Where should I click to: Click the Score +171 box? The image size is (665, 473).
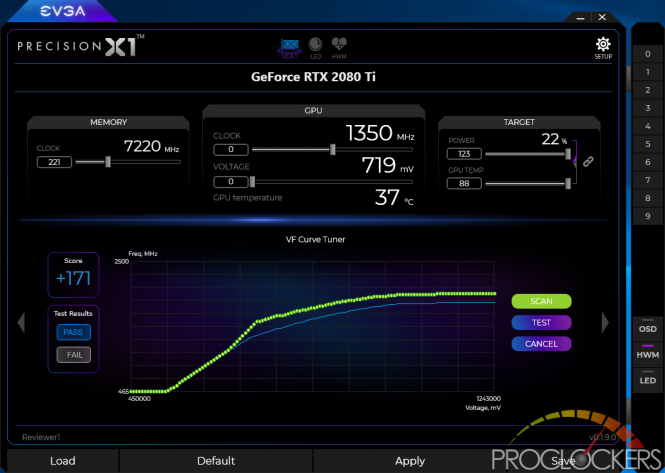click(x=73, y=274)
